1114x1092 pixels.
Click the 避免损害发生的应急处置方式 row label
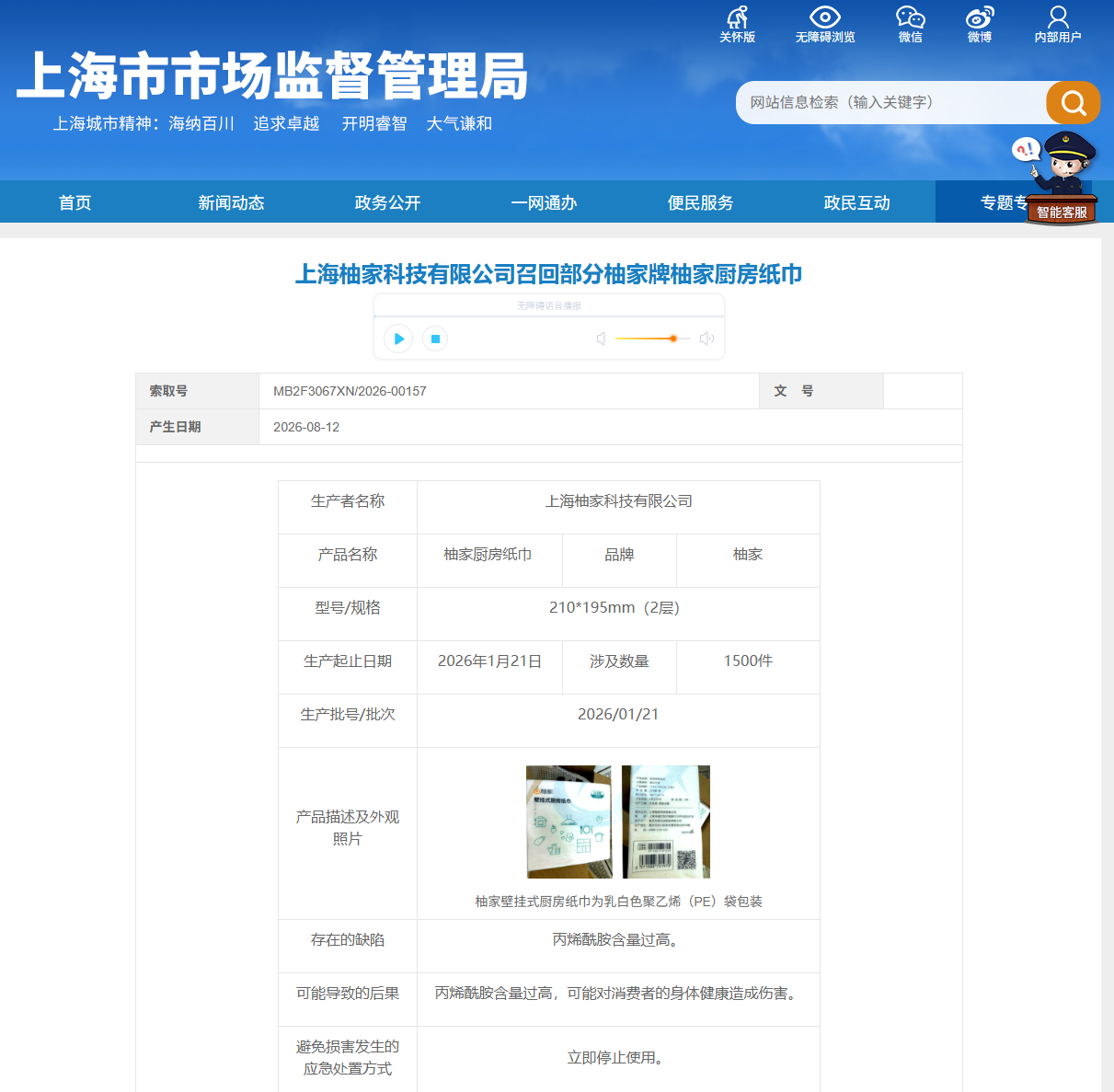click(x=348, y=1058)
